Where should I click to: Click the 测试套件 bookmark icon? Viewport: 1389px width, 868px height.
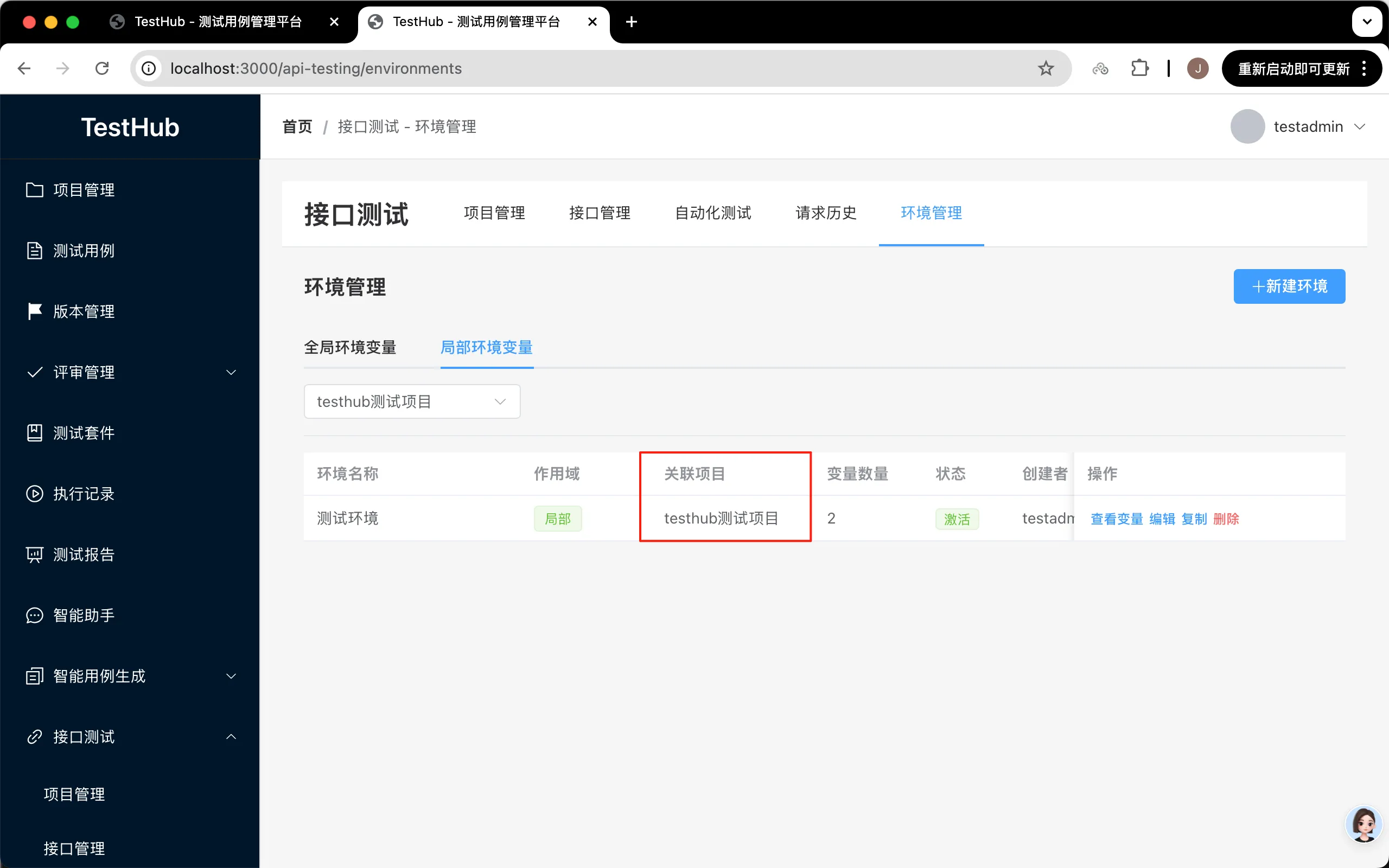[x=34, y=433]
